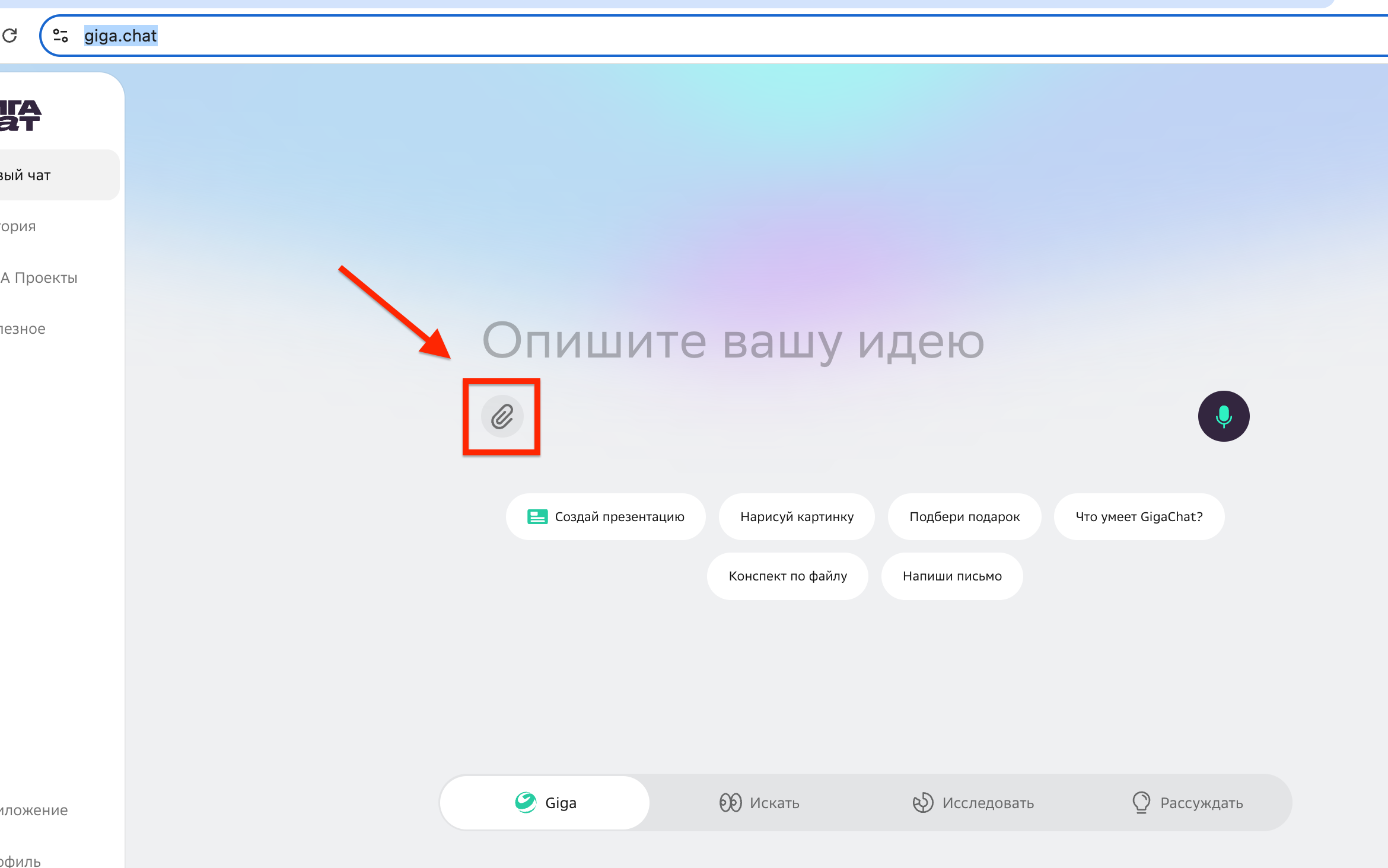Switch to the Искать mode tab
This screenshot has width=1388, height=868.
click(759, 803)
